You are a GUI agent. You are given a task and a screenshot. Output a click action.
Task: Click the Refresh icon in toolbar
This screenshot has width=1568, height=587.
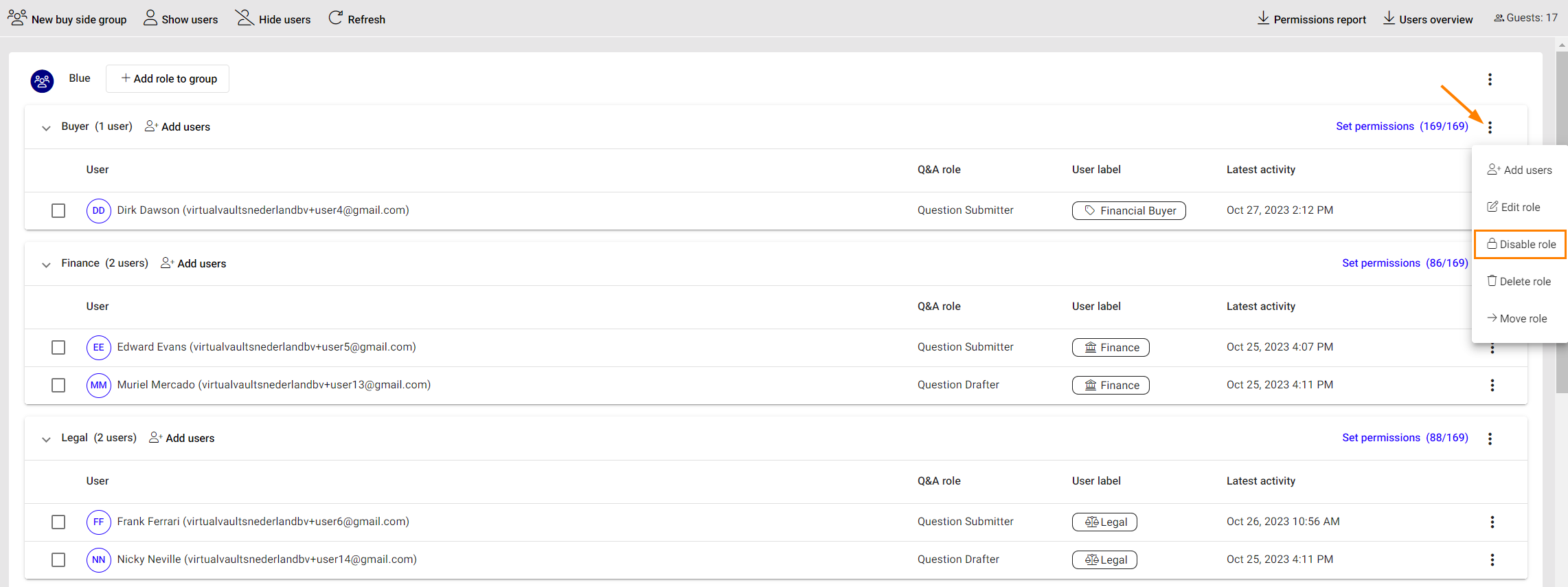[x=335, y=18]
